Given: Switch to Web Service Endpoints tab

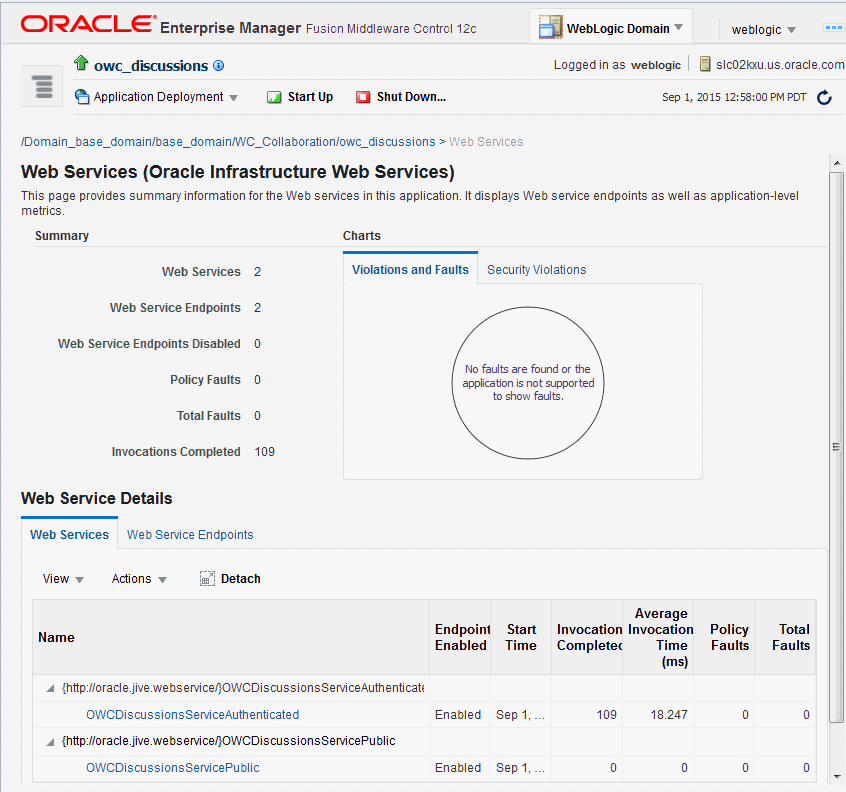Looking at the screenshot, I should (x=190, y=535).
